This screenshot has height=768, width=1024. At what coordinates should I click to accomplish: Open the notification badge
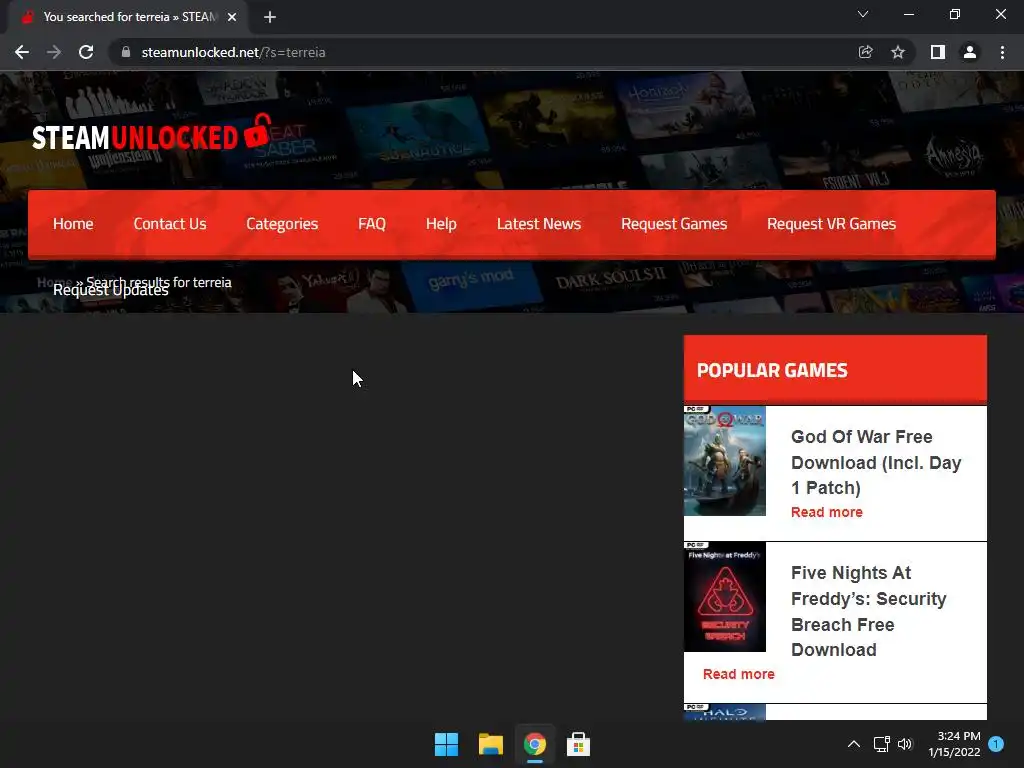(996, 744)
